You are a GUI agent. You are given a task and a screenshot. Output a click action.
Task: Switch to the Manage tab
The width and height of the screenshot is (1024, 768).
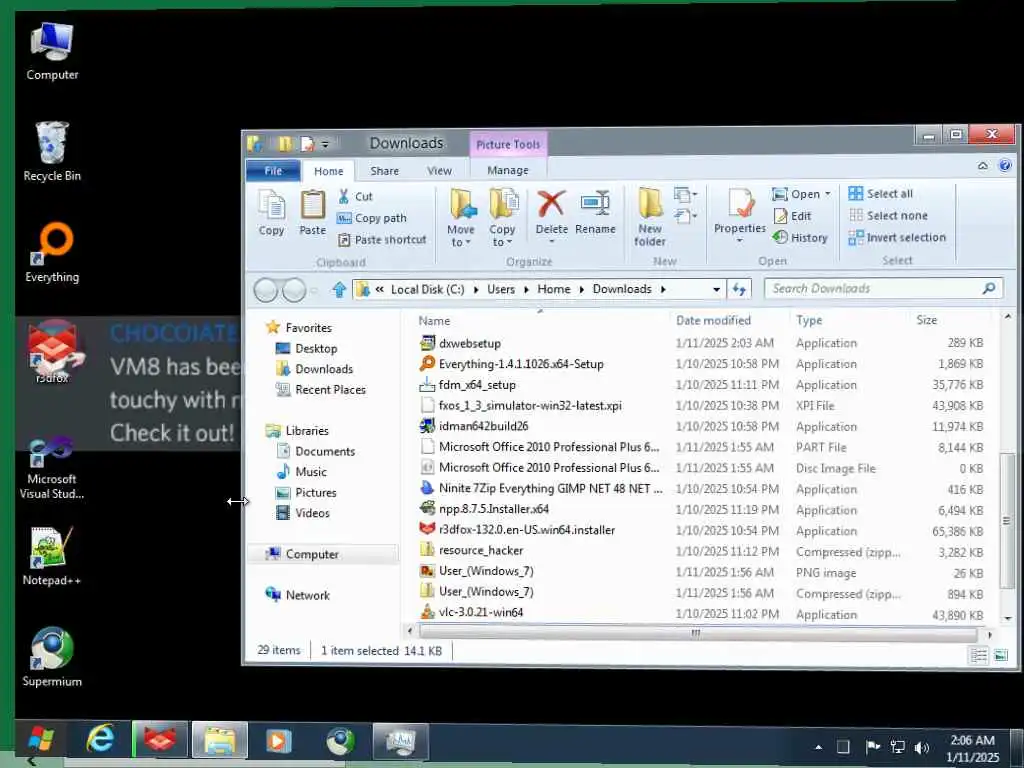coord(507,170)
